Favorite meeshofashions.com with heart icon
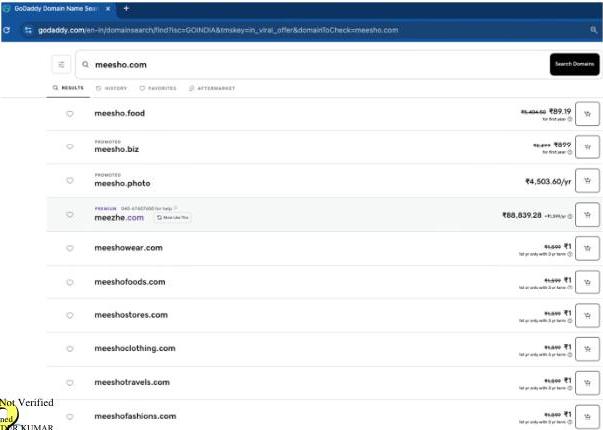Image resolution: width=603 pixels, height=430 pixels. pos(70,416)
